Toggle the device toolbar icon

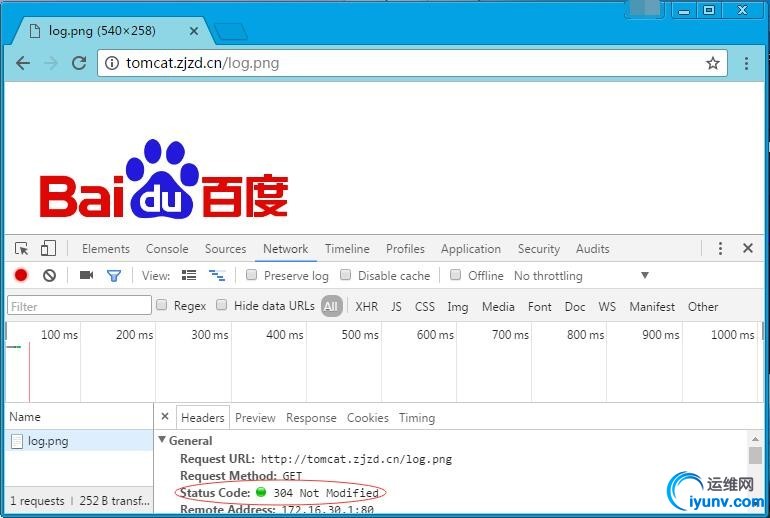click(x=48, y=248)
